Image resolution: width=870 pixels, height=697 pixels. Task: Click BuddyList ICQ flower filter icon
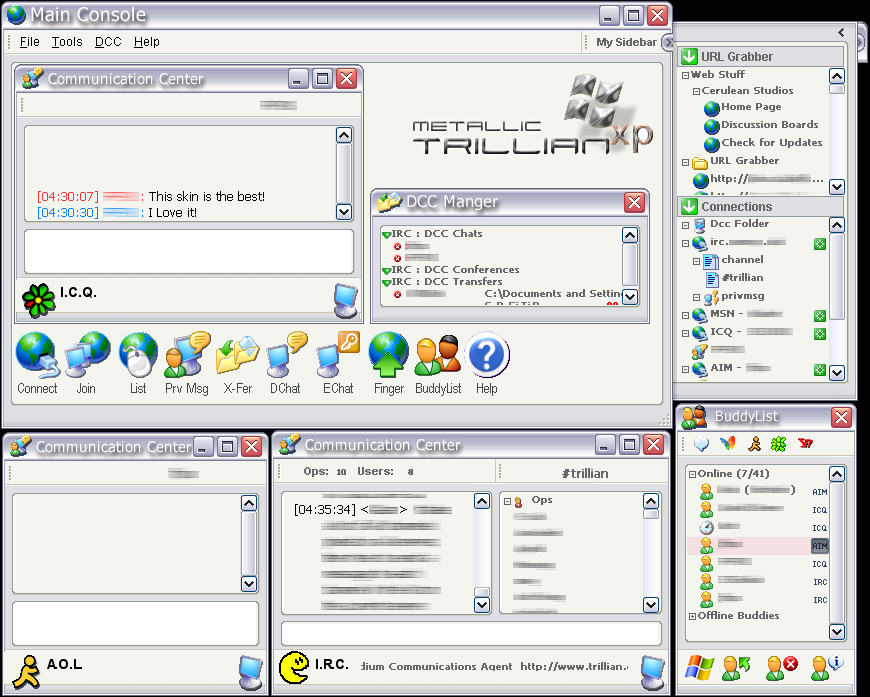[x=779, y=443]
